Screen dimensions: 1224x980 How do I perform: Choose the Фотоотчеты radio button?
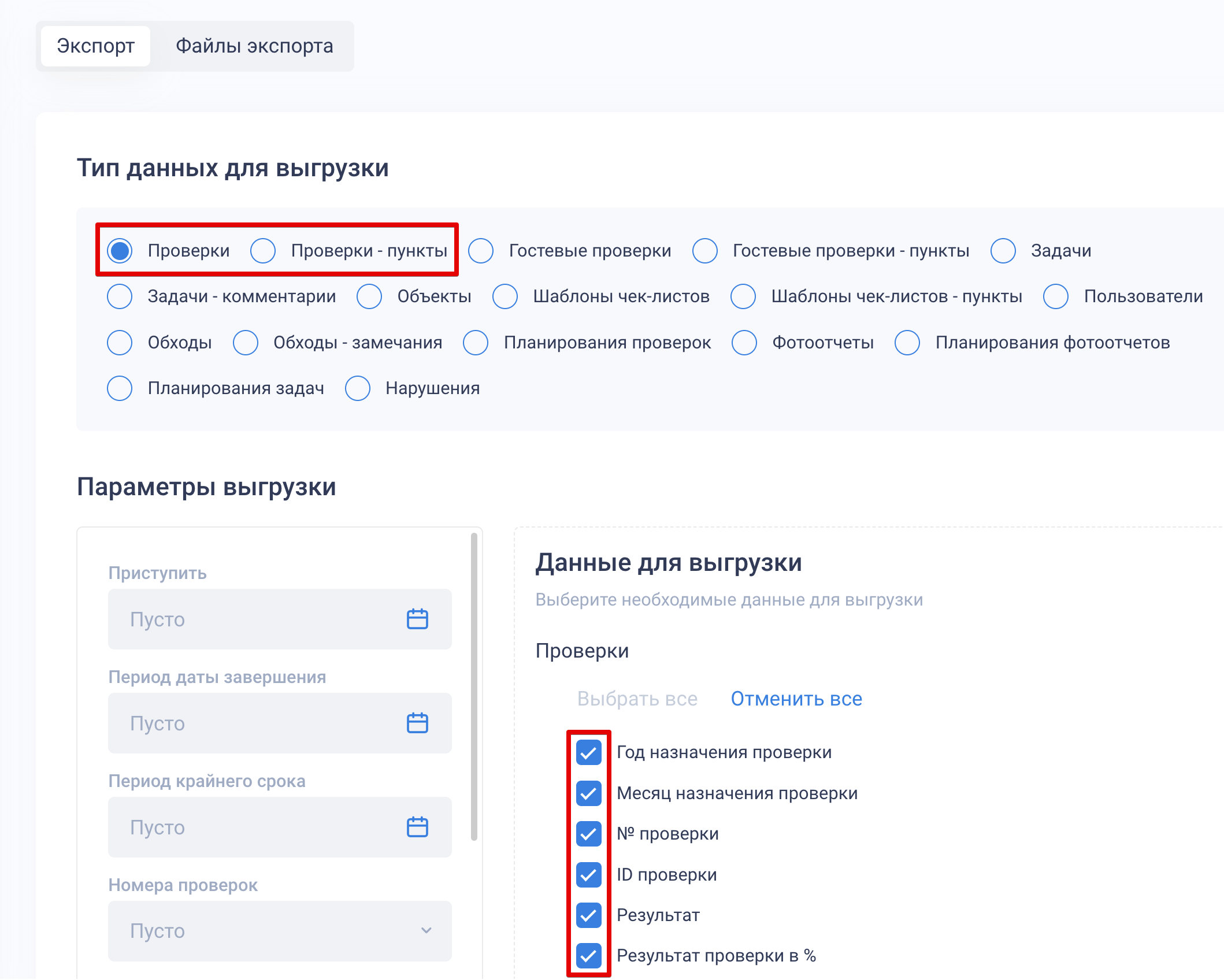point(744,343)
